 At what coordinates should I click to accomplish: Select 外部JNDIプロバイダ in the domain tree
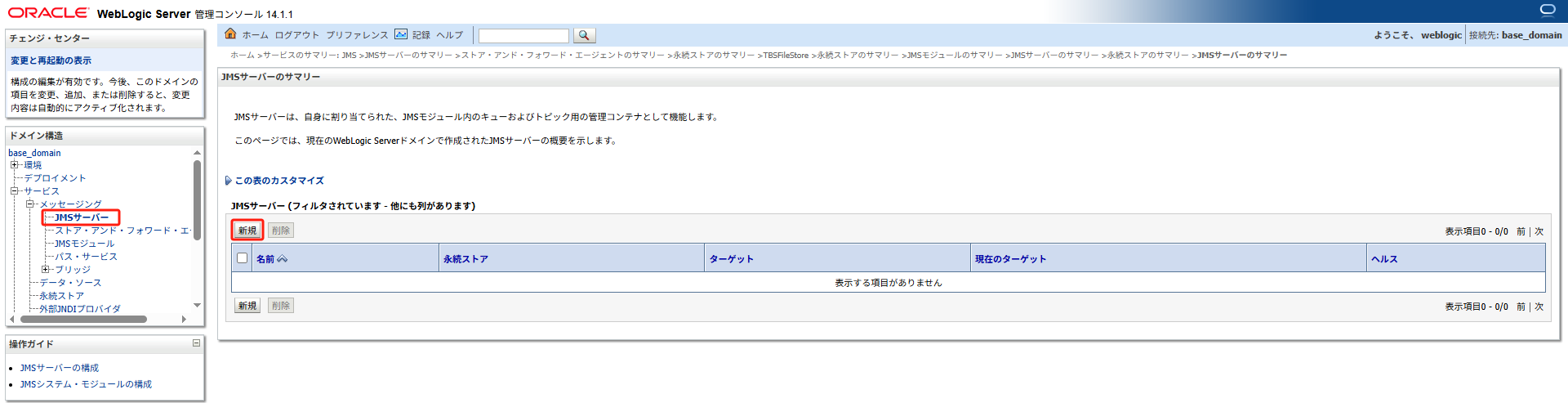(80, 309)
